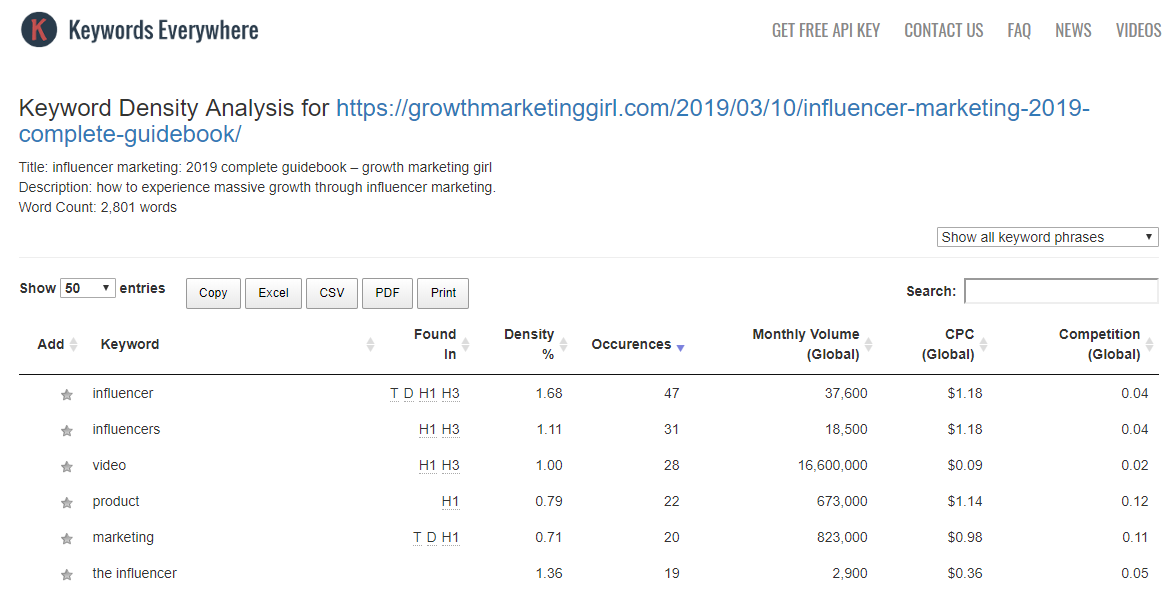Viewport: 1174px width, 597px height.
Task: Click the H1 tag in influencers row
Action: pyautogui.click(x=428, y=430)
